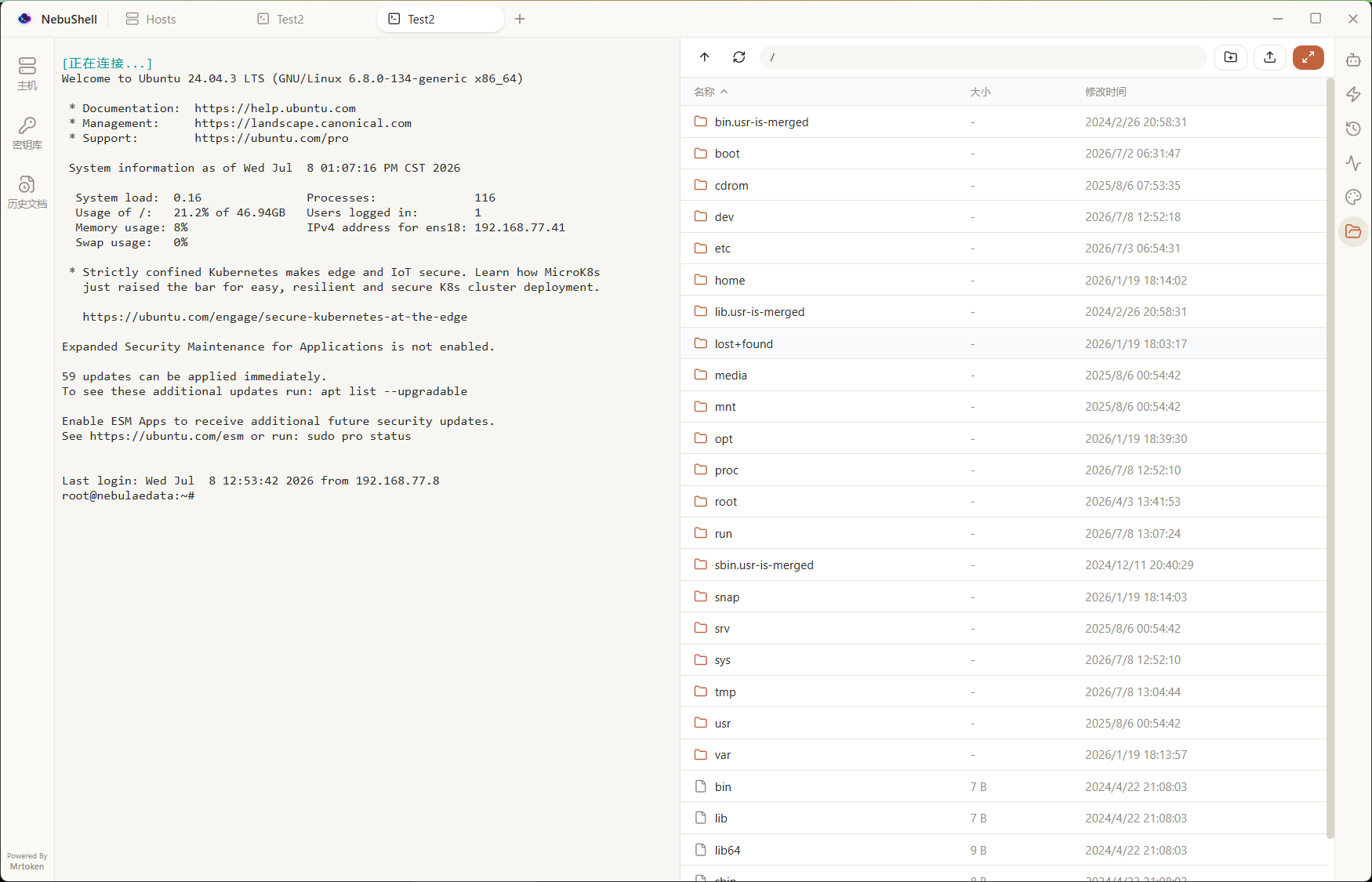
Task: Open the 历史文档 history documents section
Action: tap(27, 192)
